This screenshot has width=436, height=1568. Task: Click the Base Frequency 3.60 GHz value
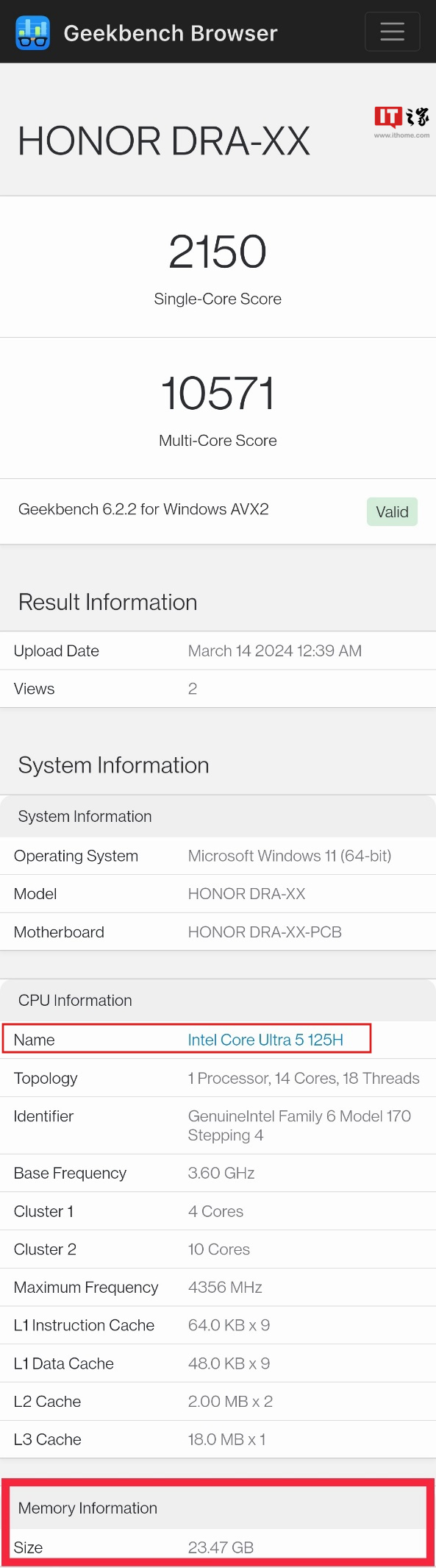coord(221,1173)
